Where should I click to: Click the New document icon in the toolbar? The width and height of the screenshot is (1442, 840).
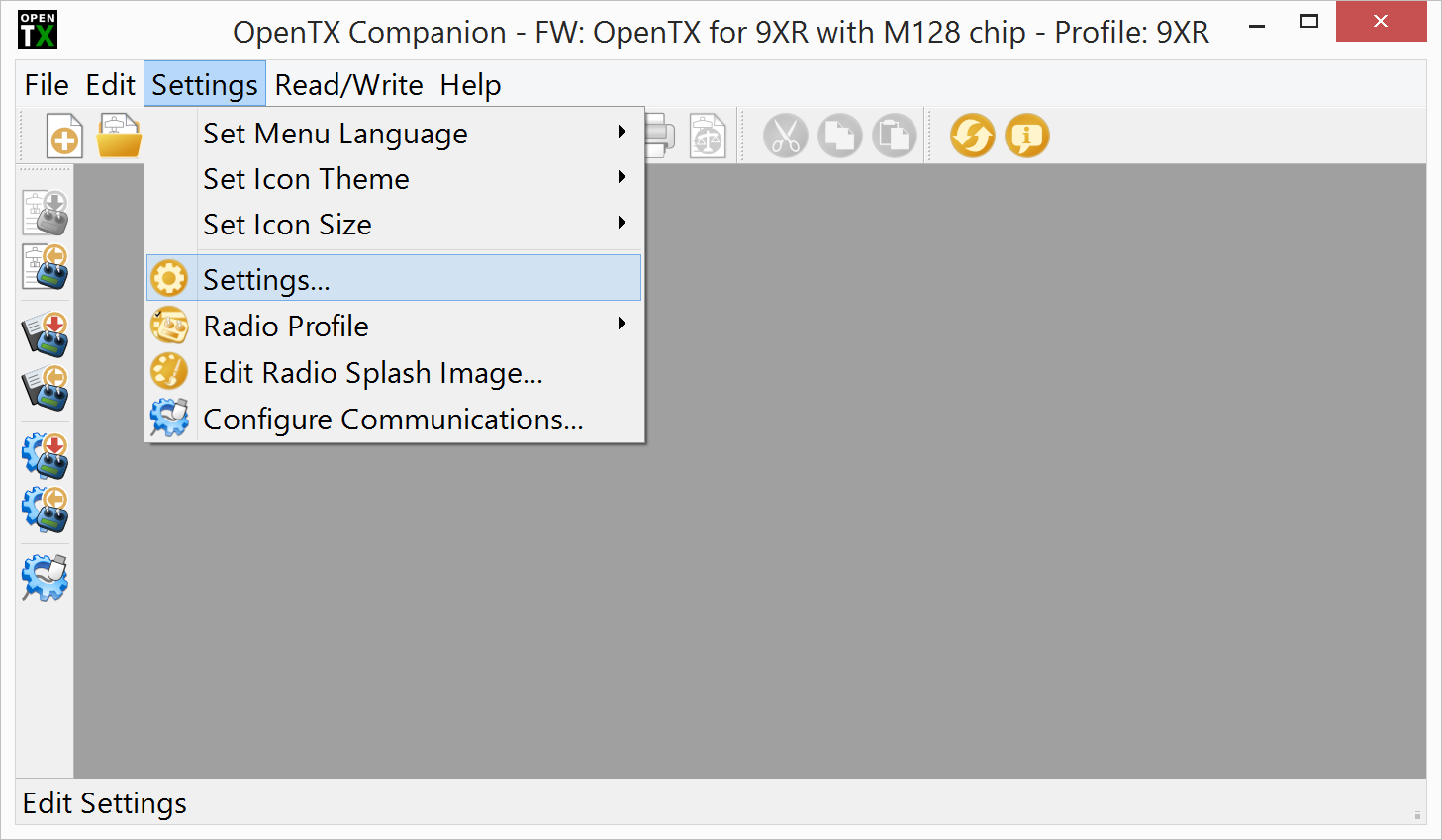tap(64, 136)
